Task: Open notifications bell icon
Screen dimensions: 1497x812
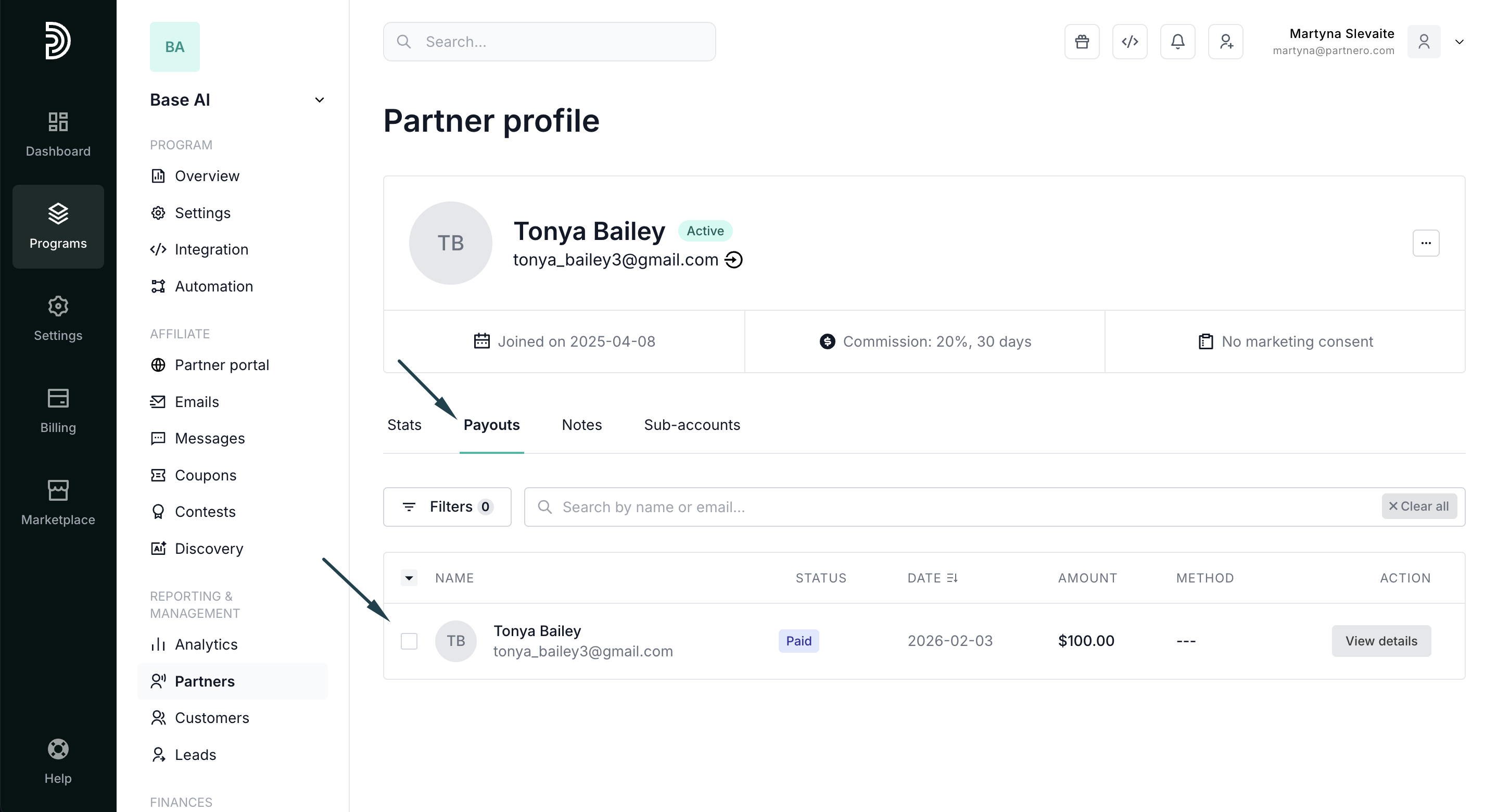Action: click(1177, 42)
